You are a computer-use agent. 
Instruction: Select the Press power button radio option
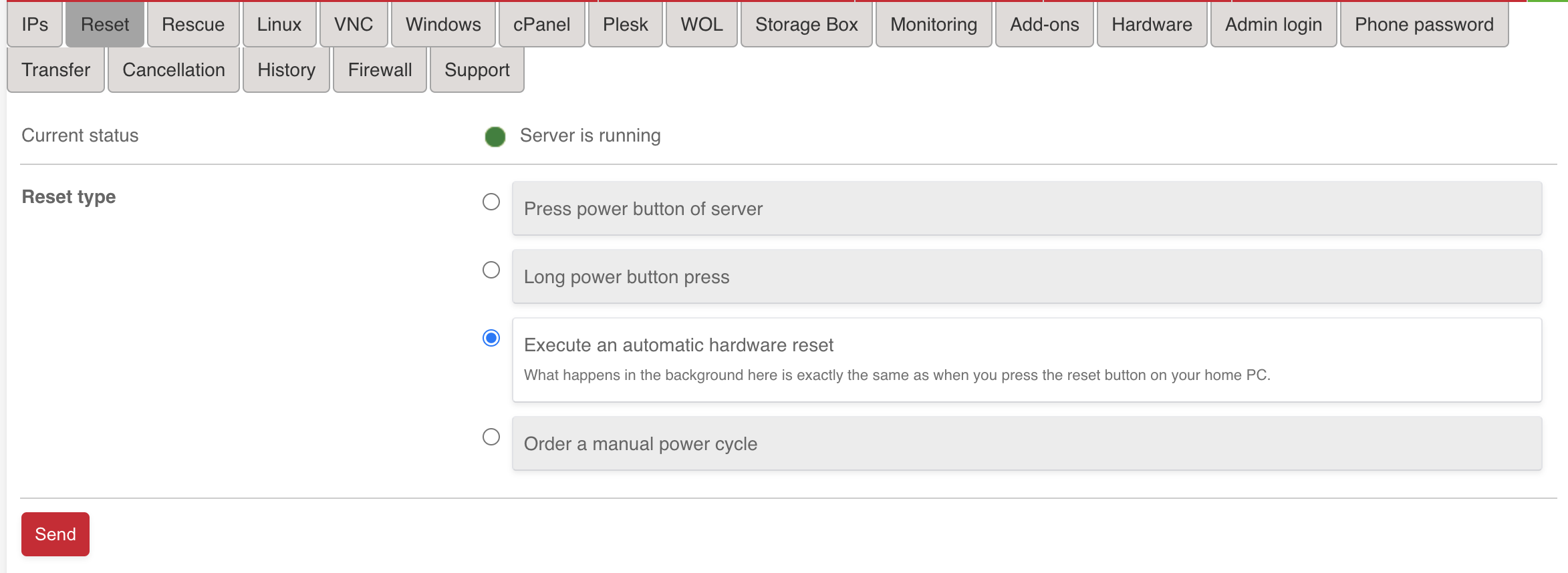[x=491, y=202]
